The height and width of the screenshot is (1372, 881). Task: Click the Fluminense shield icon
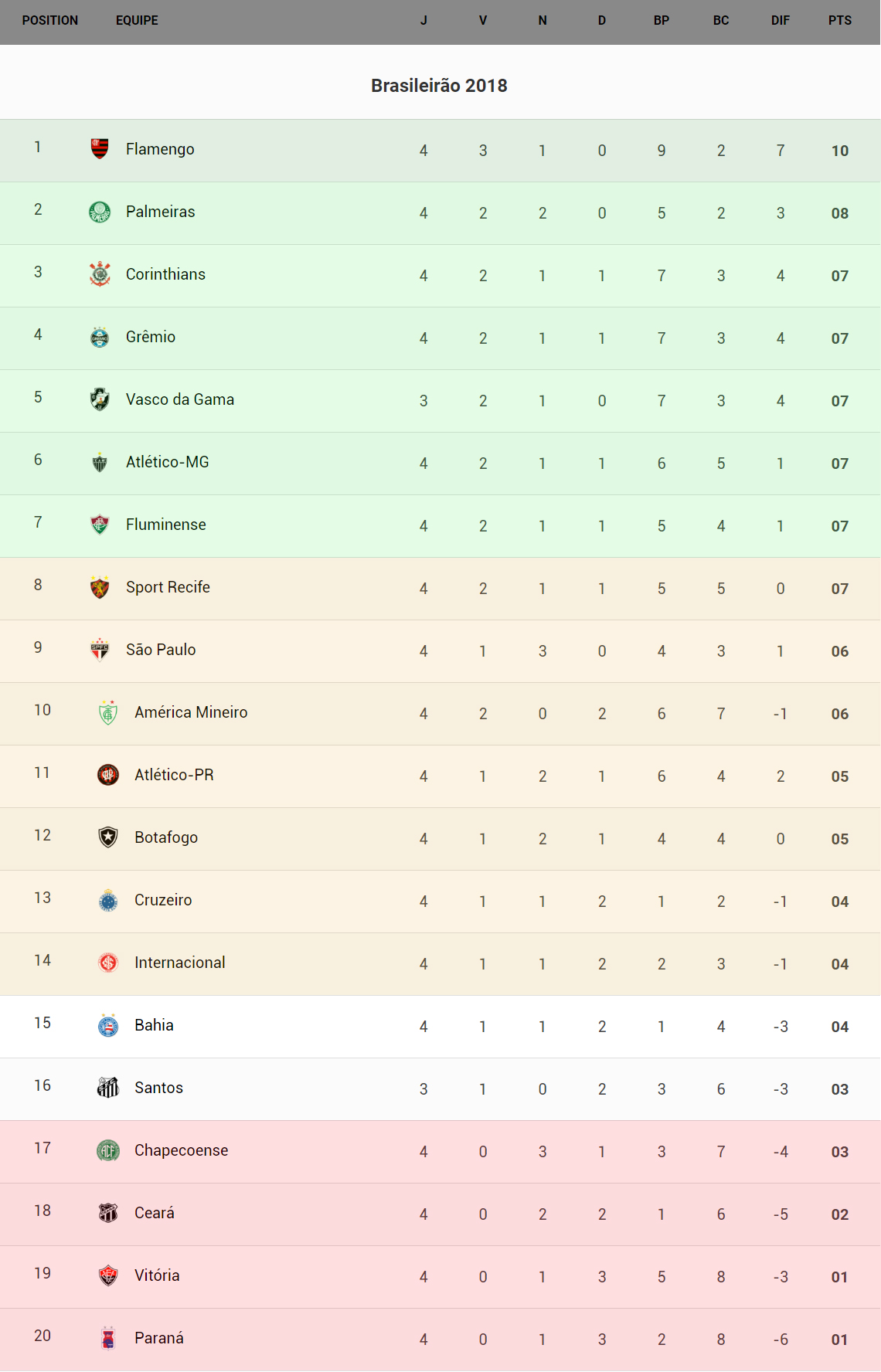click(100, 525)
